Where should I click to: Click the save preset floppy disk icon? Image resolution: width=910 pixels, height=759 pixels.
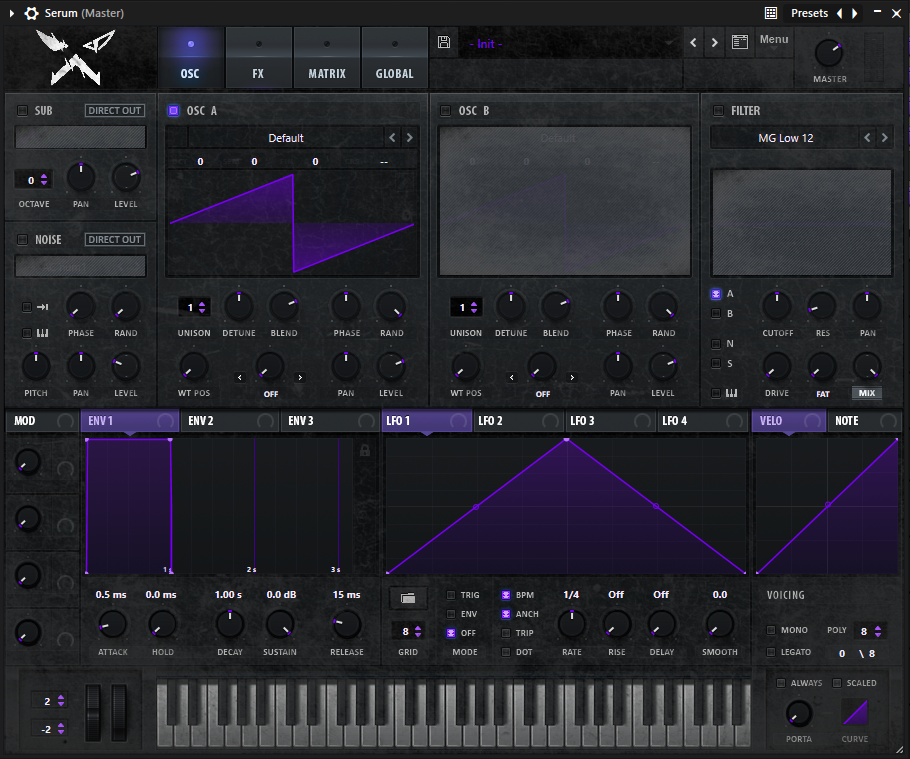(444, 42)
